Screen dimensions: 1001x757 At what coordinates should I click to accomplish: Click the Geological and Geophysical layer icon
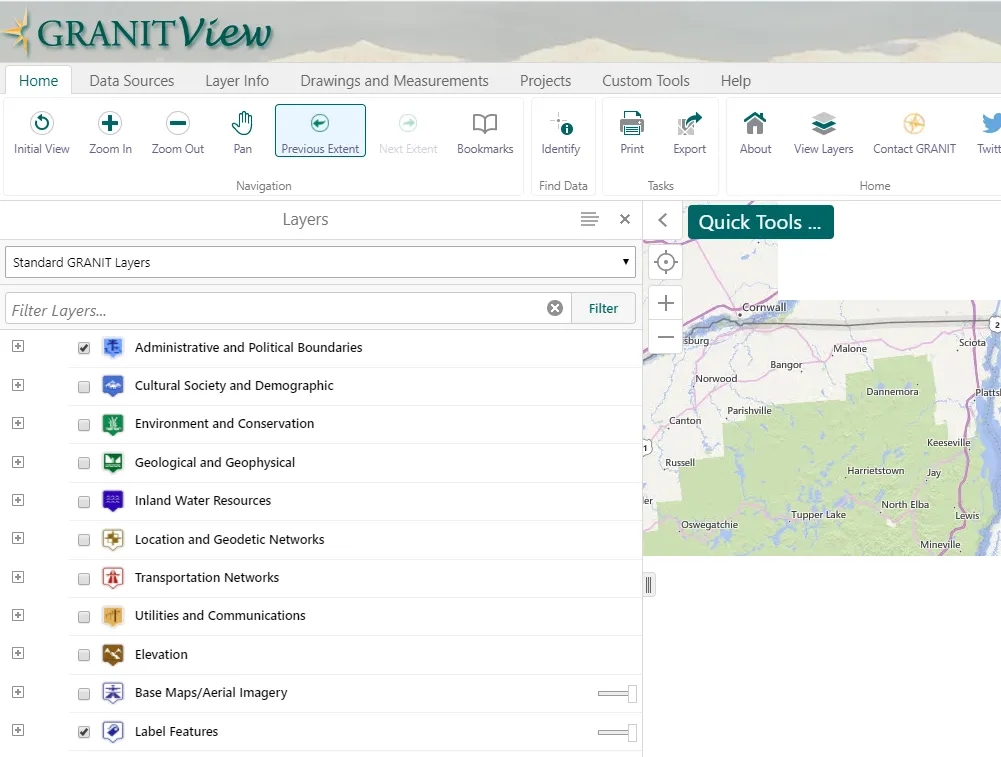coord(113,463)
